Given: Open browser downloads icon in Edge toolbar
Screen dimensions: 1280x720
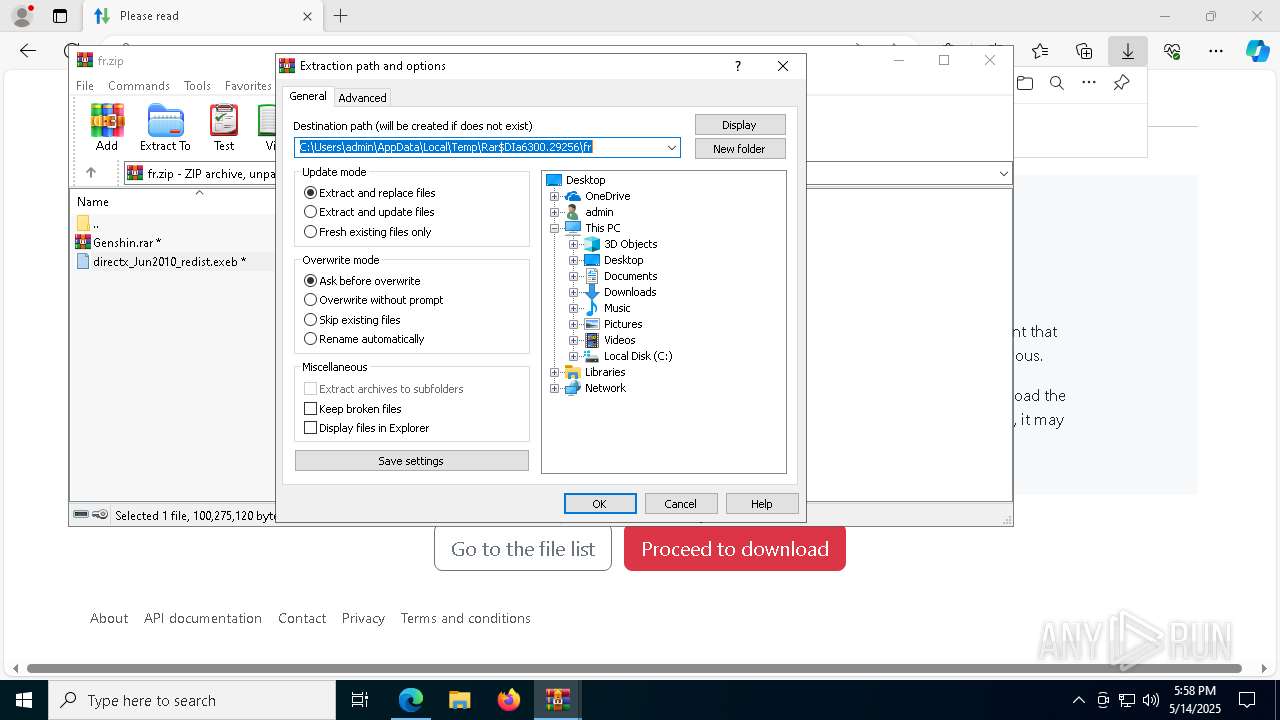Looking at the screenshot, I should pyautogui.click(x=1127, y=51).
